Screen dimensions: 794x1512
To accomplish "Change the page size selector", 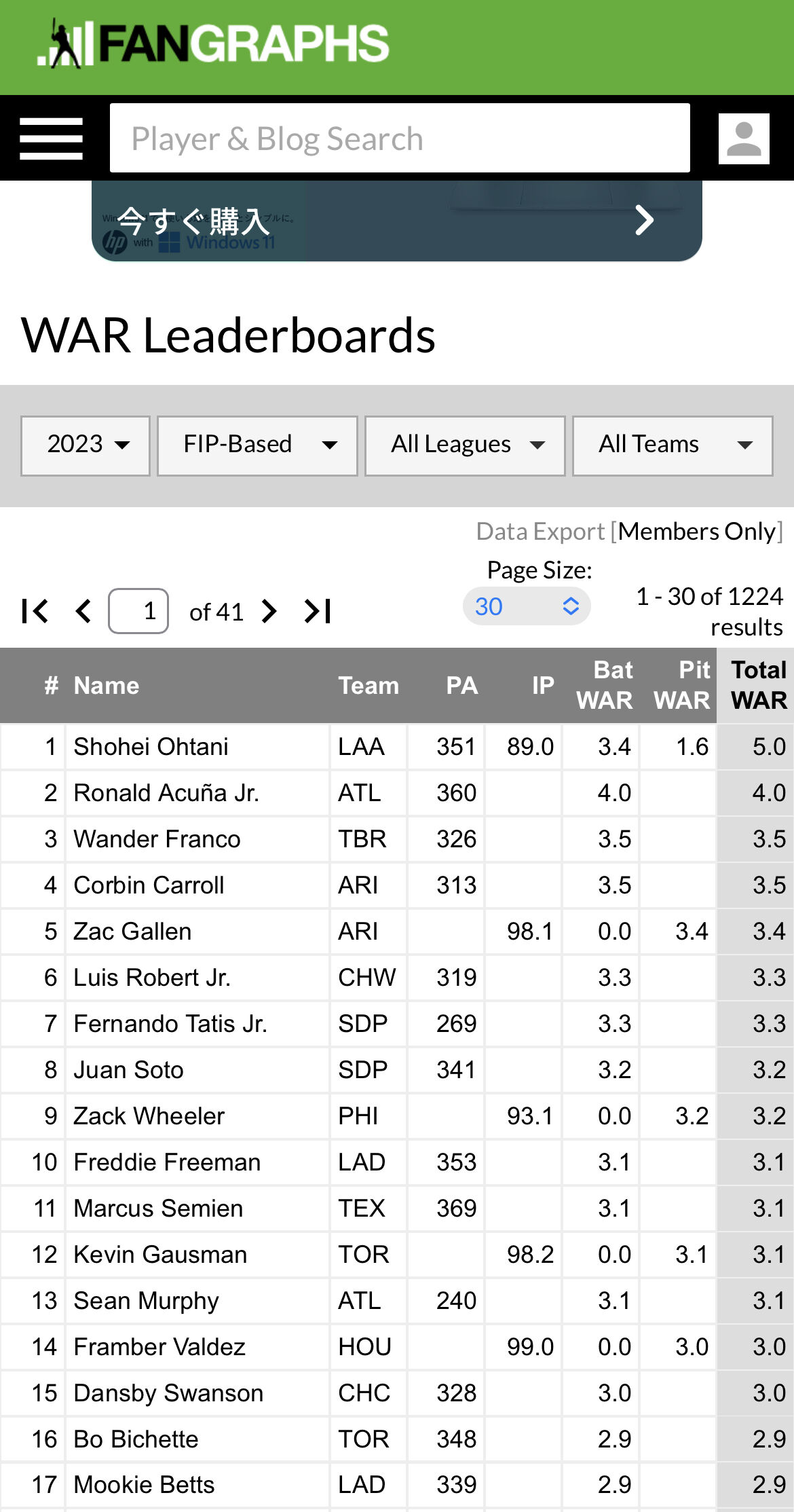I will click(x=527, y=606).
